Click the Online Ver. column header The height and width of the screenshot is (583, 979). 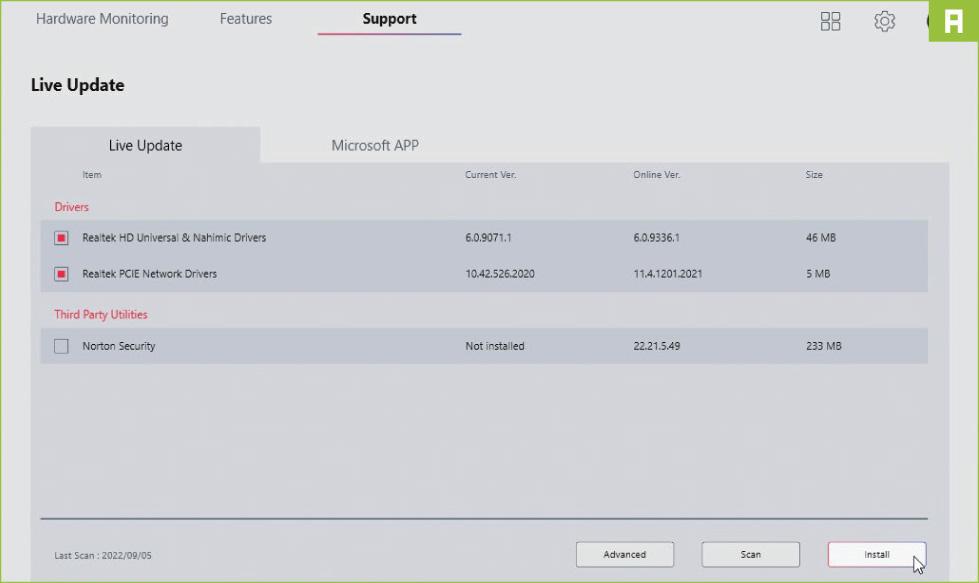pyautogui.click(x=657, y=175)
